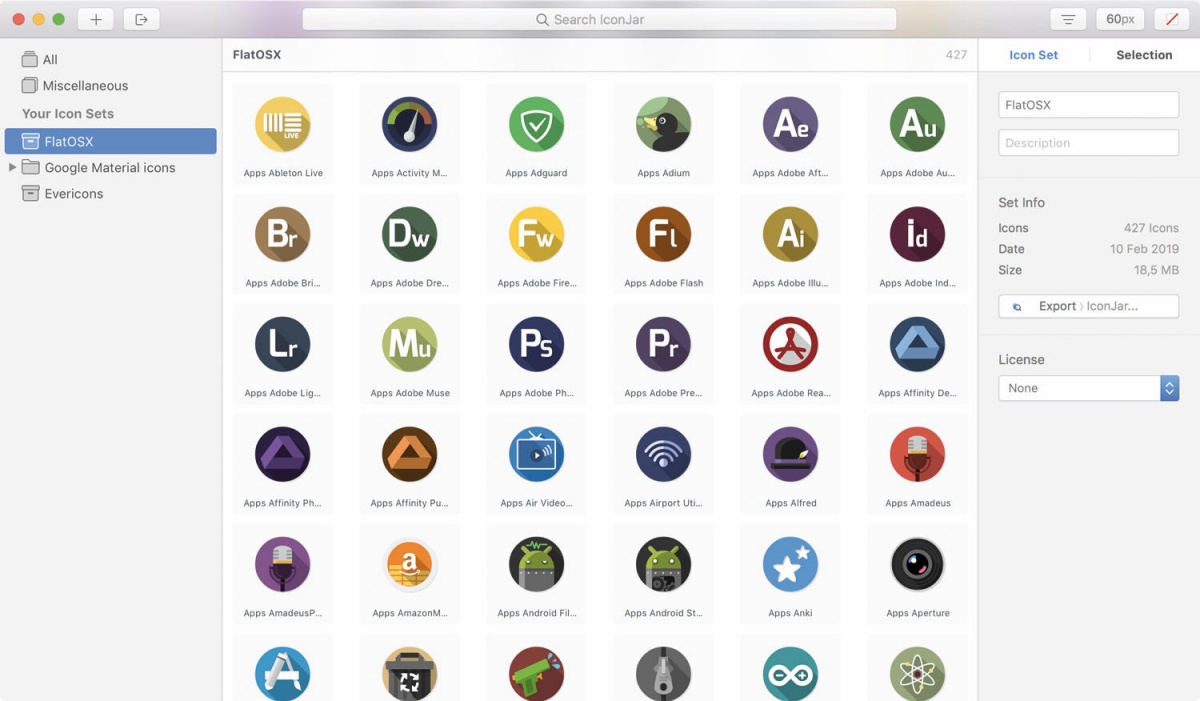Choose the Adobe Premiere Pr icon
Viewport: 1200px width, 701px height.
[x=664, y=344]
